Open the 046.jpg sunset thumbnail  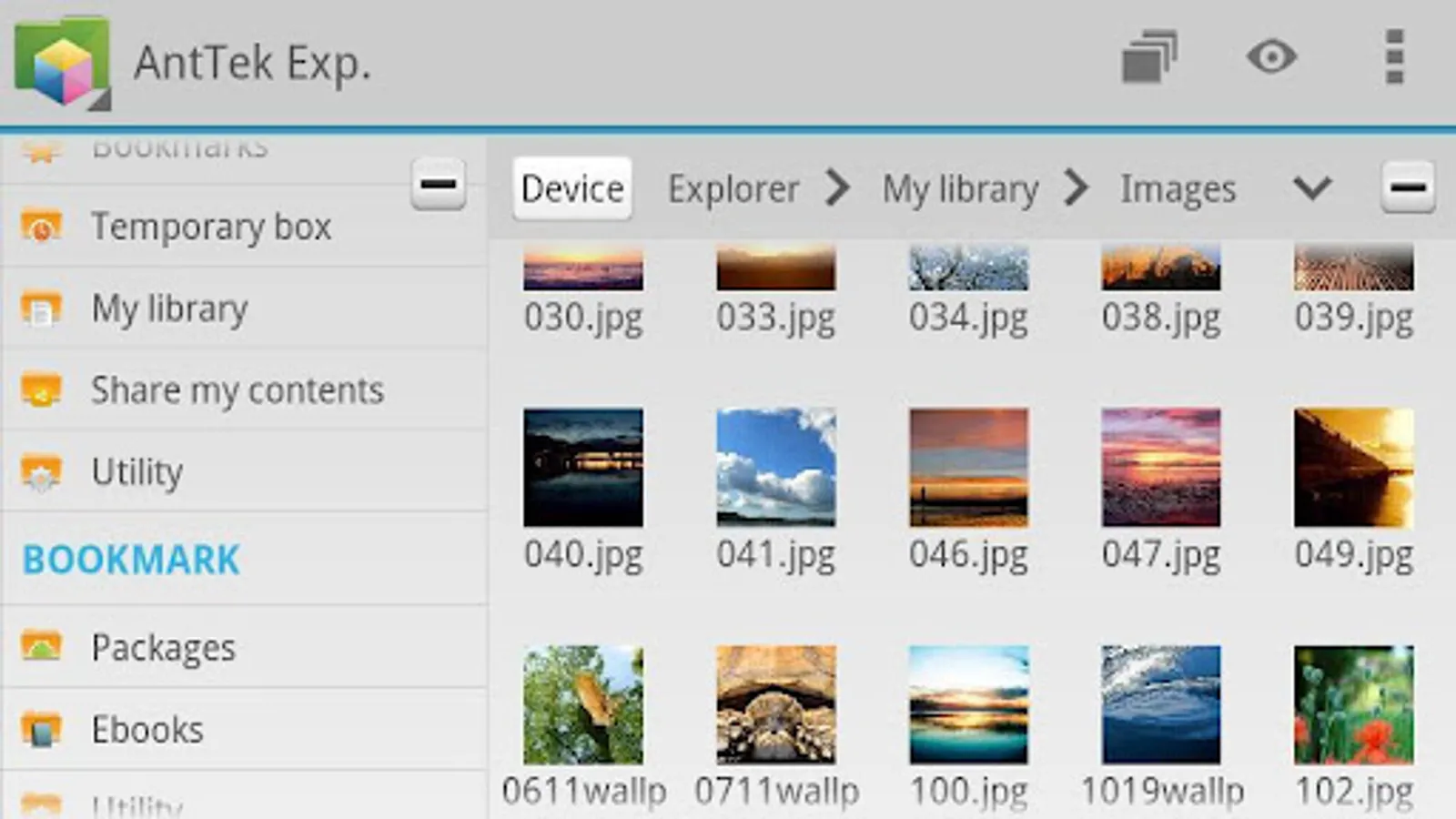pos(969,468)
